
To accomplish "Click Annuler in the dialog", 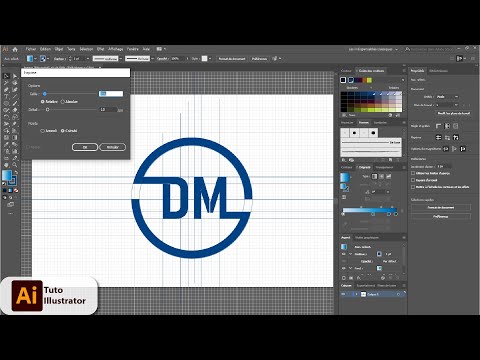I will [x=112, y=147].
